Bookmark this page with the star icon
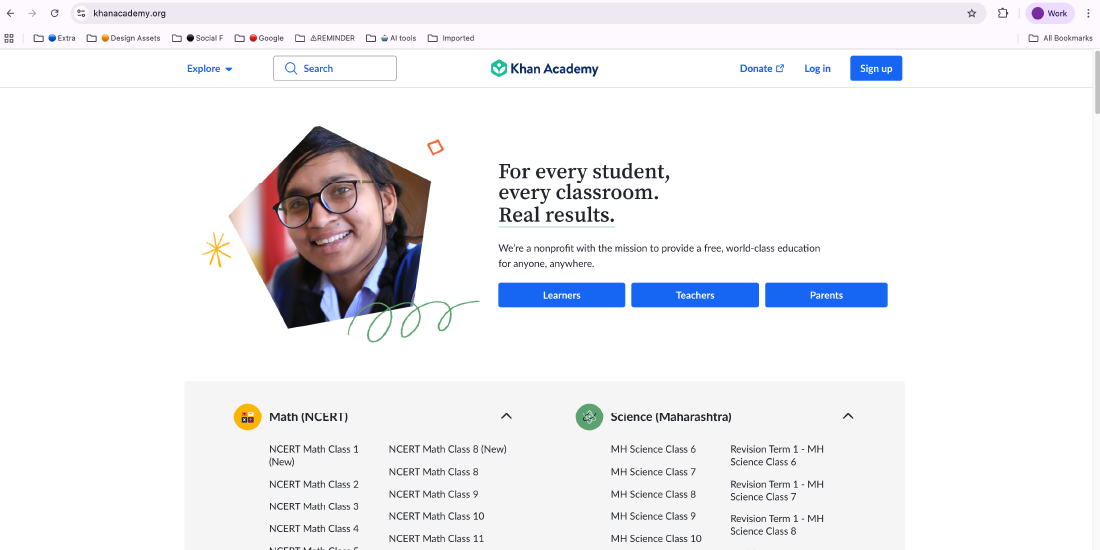This screenshot has height=550, width=1100. click(x=971, y=13)
